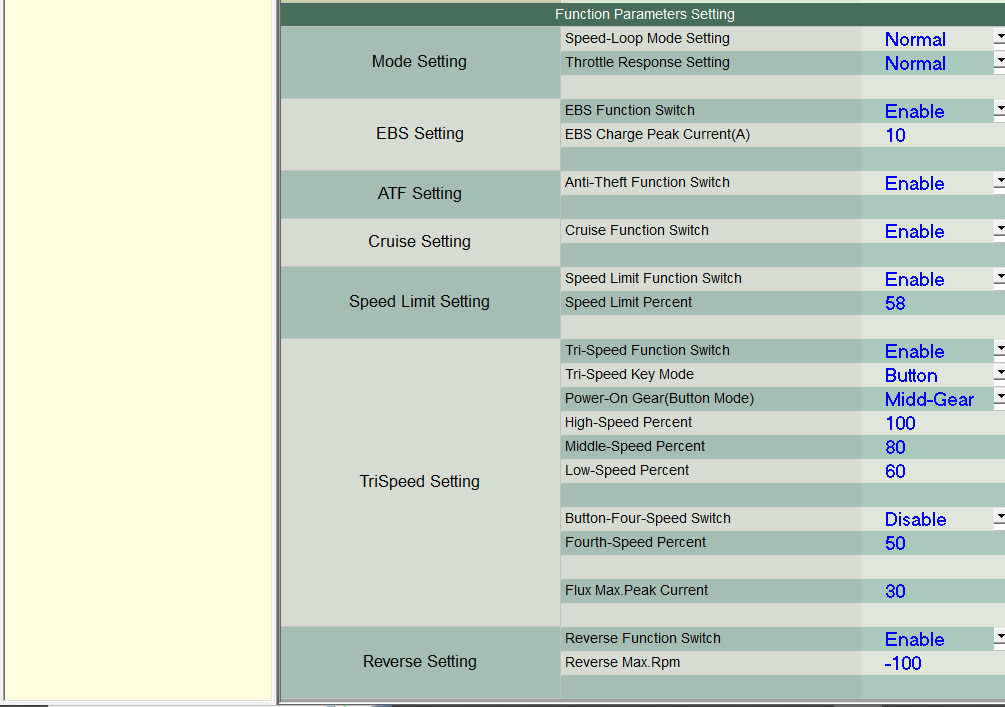This screenshot has height=707, width=1005.
Task: Expand the Power-On Gear dropdown showing Midd-Gear
Action: (999, 399)
